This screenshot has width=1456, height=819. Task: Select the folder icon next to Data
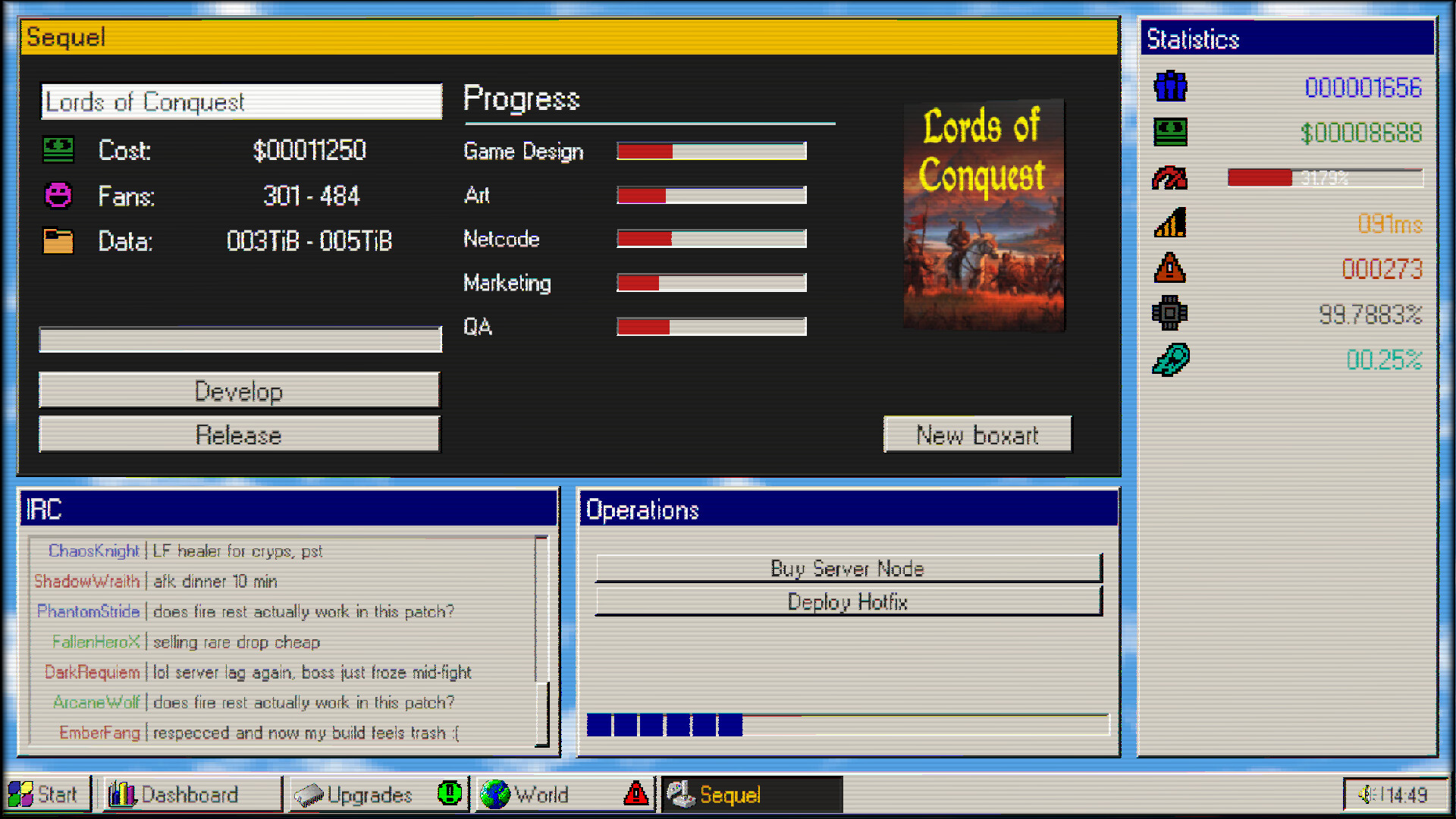pyautogui.click(x=58, y=241)
